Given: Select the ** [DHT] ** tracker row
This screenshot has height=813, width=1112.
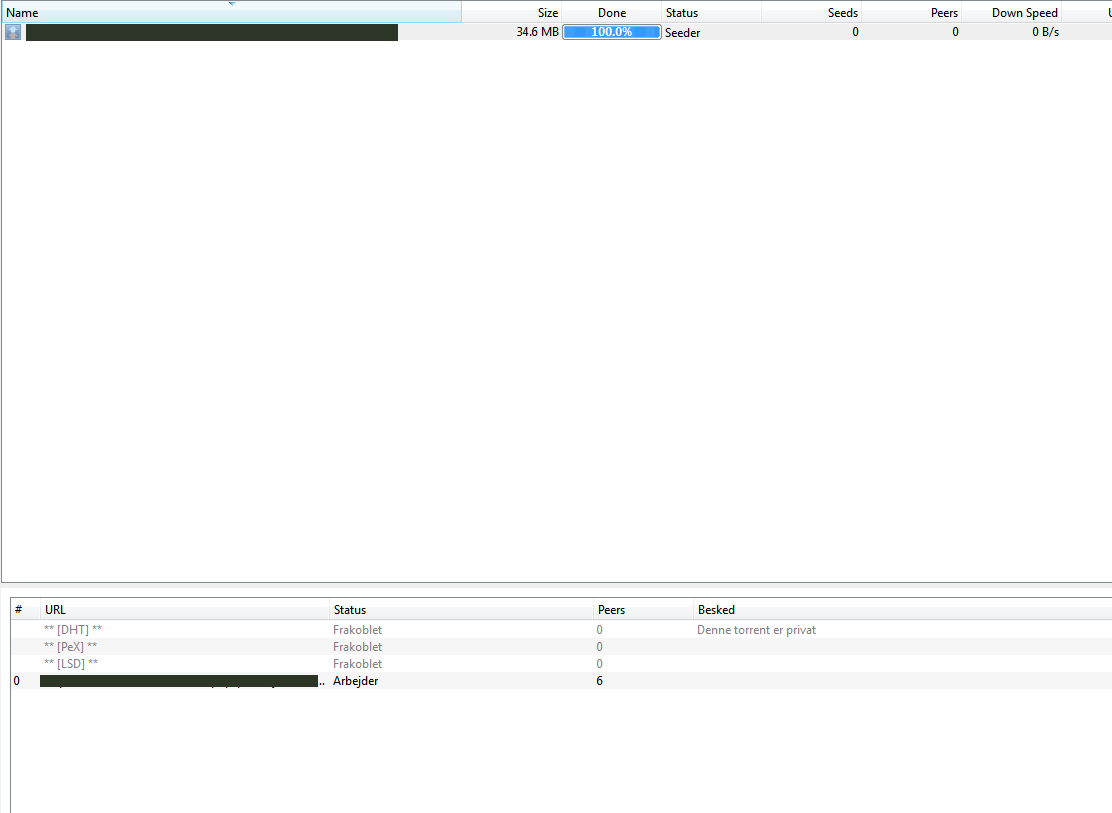Looking at the screenshot, I should pos(562,630).
